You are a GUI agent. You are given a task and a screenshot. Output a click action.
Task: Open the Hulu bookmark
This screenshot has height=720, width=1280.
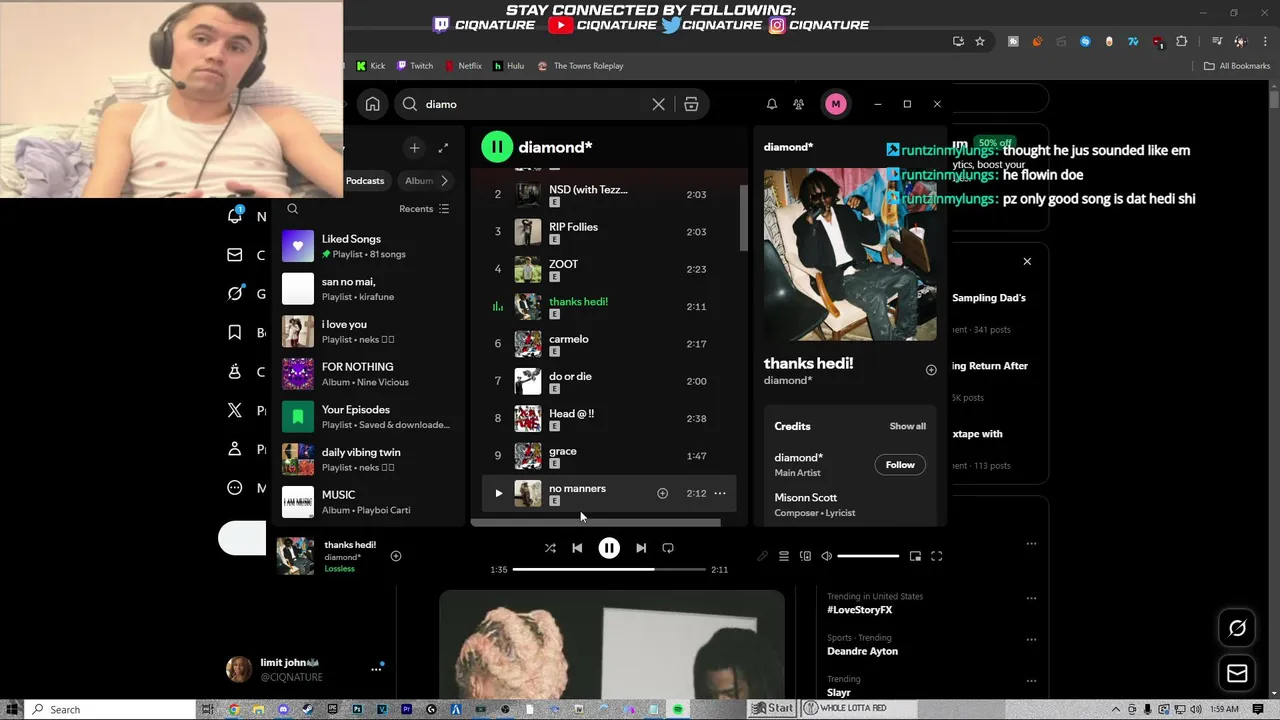point(509,66)
